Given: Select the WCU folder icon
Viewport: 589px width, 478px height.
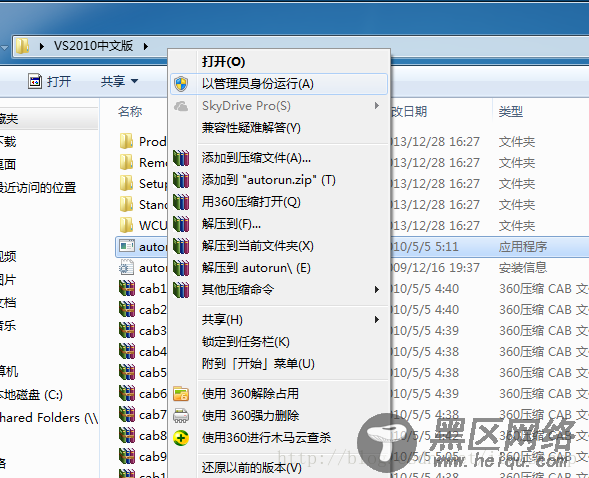Looking at the screenshot, I should click(126, 225).
